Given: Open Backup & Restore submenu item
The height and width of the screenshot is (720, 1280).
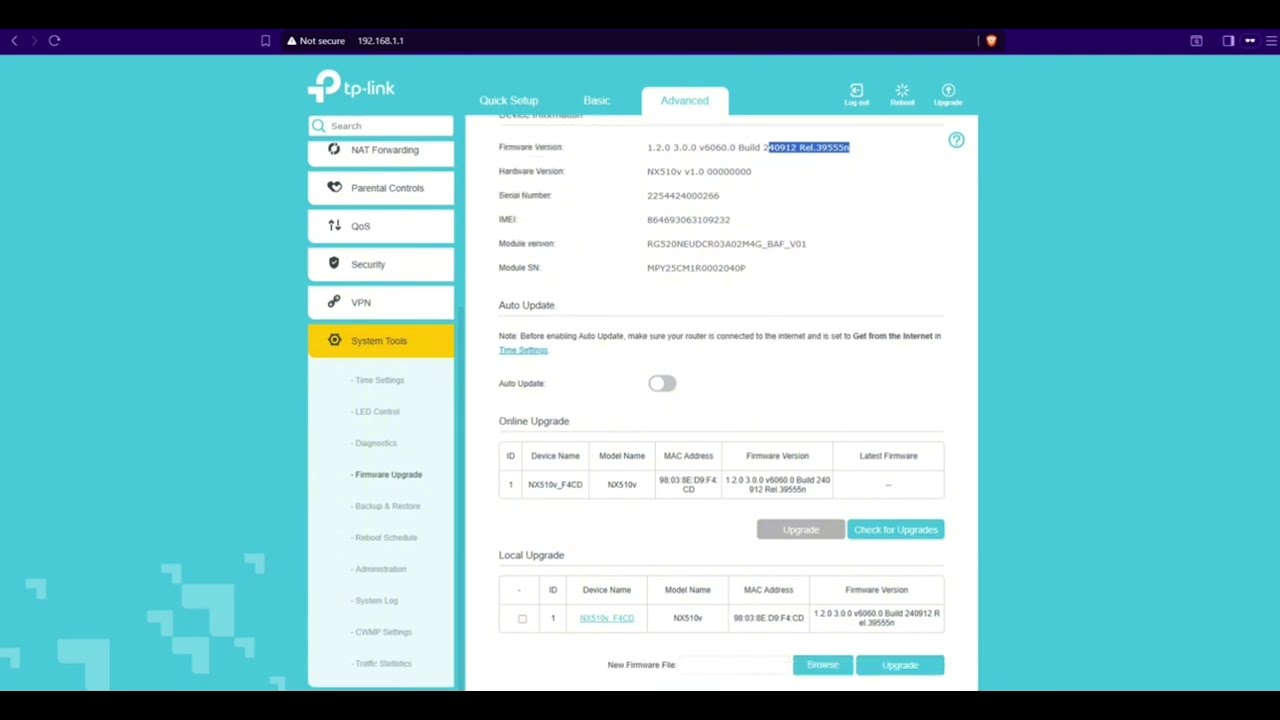Looking at the screenshot, I should click(386, 506).
